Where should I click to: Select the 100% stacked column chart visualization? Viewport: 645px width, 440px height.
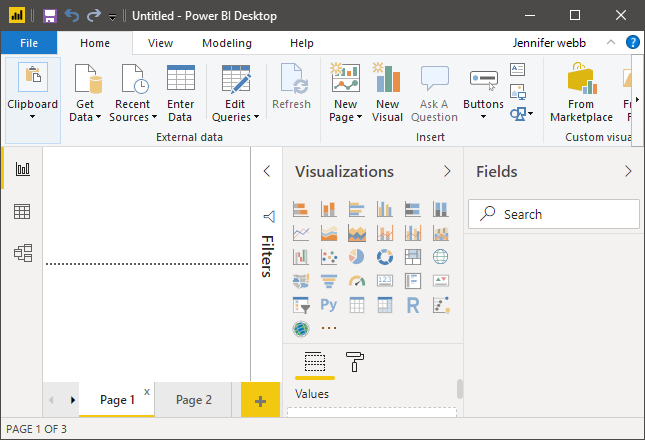[441, 209]
